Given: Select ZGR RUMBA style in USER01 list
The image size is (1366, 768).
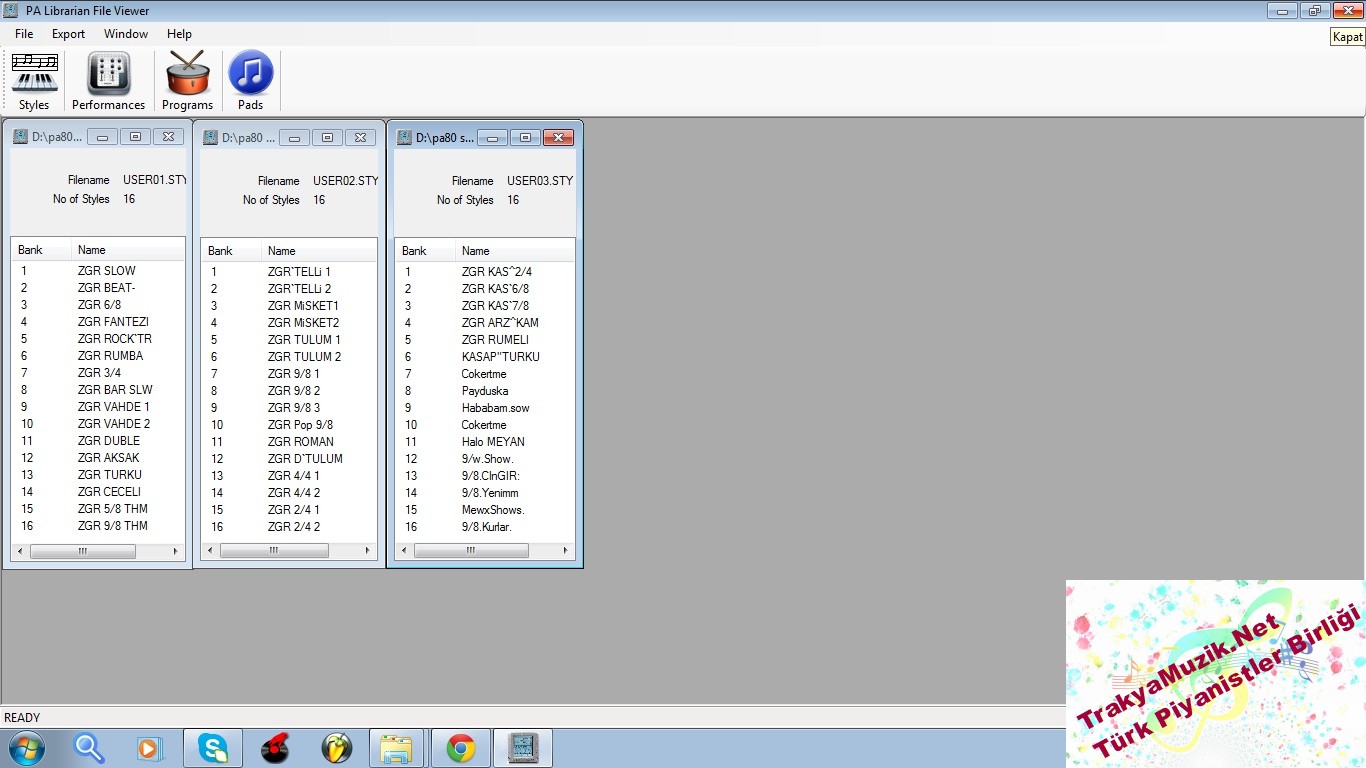Looking at the screenshot, I should [x=110, y=356].
